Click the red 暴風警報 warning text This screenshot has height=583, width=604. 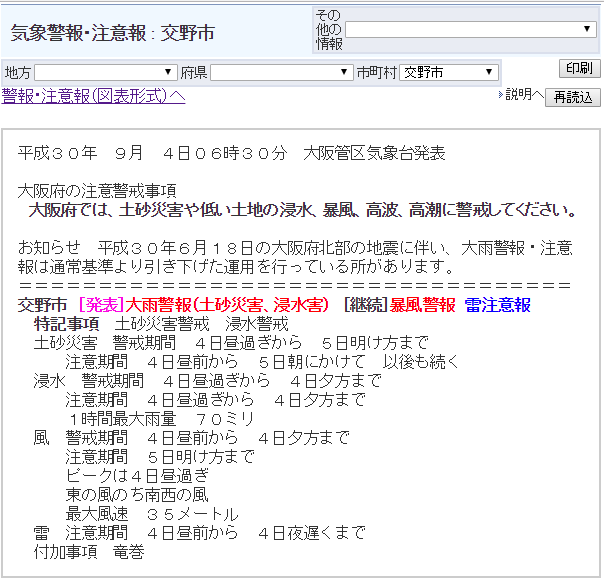point(422,305)
